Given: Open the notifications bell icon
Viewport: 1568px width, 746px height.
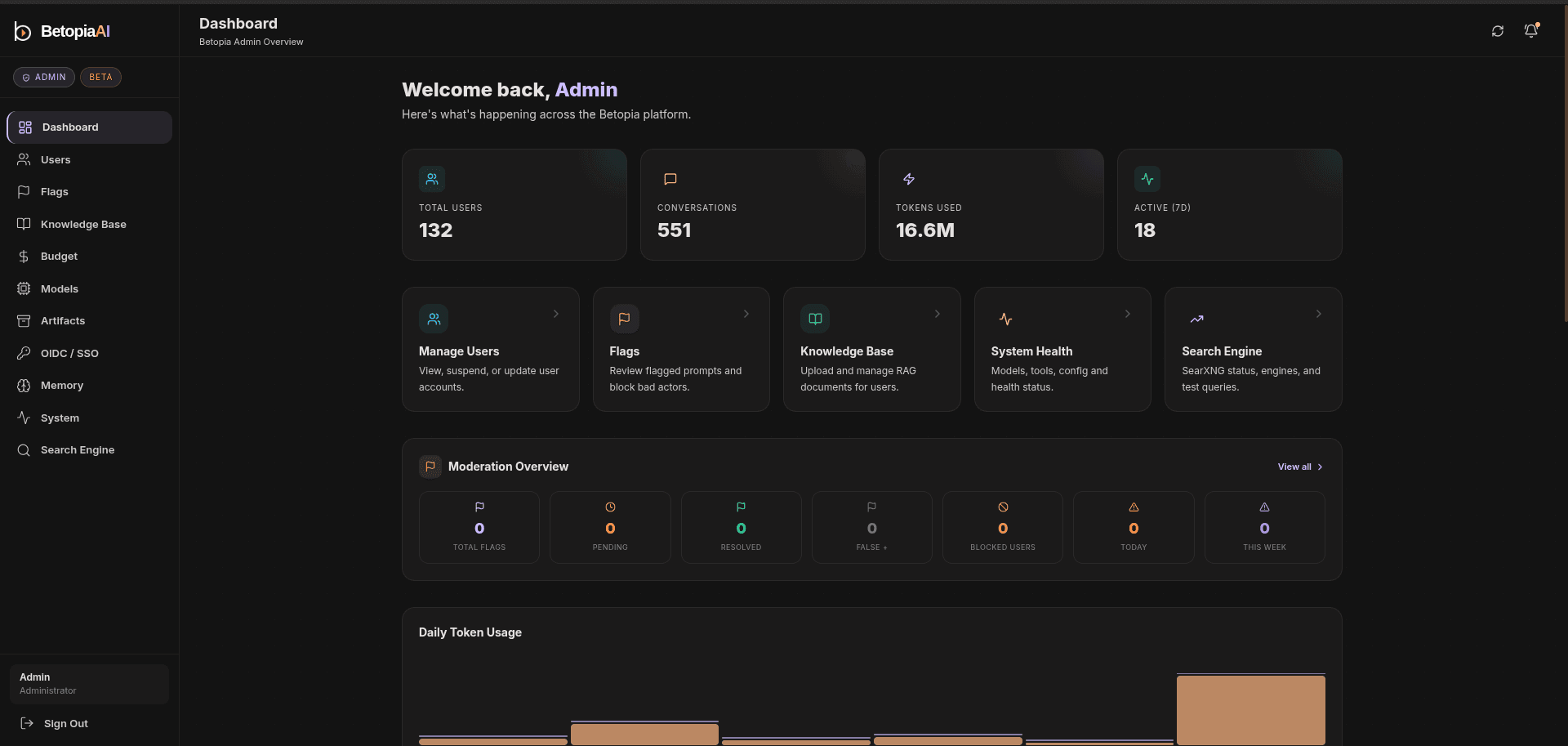Looking at the screenshot, I should pyautogui.click(x=1531, y=31).
